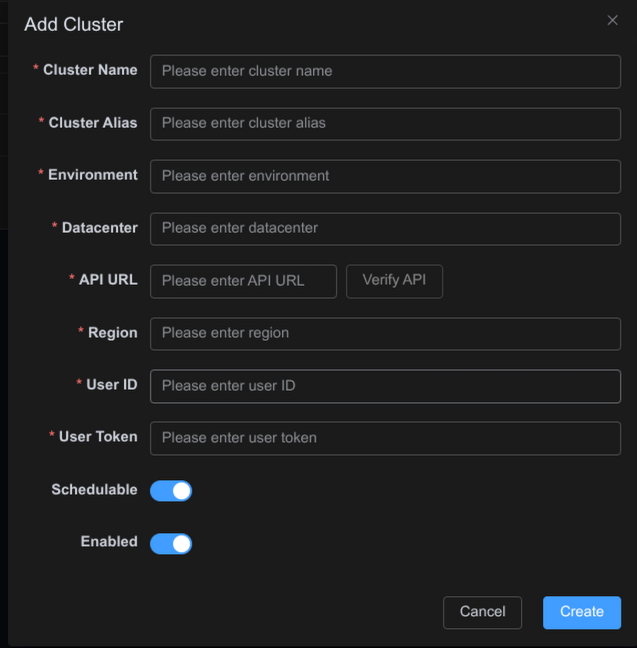This screenshot has width=637, height=648.
Task: Turn off the Enabled toggle
Action: tap(171, 543)
